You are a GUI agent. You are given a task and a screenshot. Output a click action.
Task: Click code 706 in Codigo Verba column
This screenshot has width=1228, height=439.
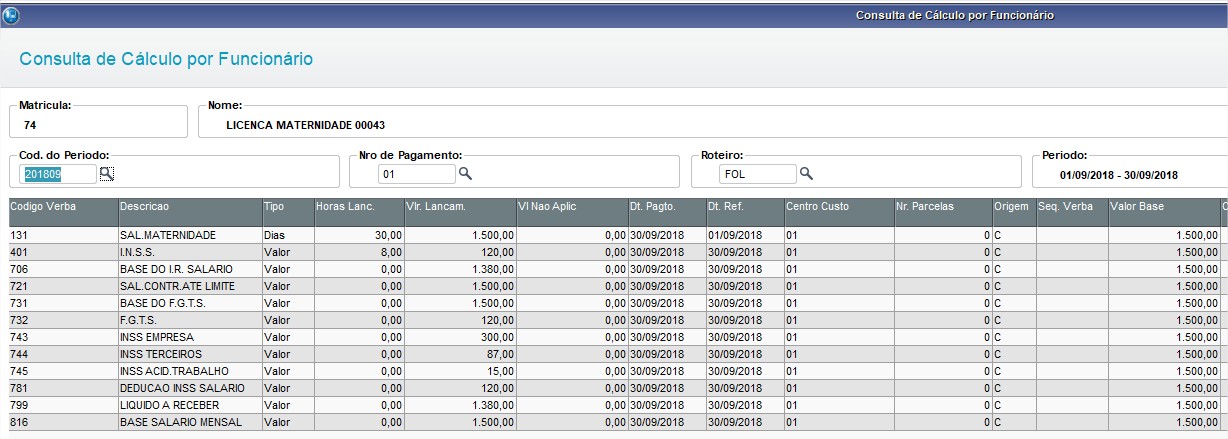point(19,269)
